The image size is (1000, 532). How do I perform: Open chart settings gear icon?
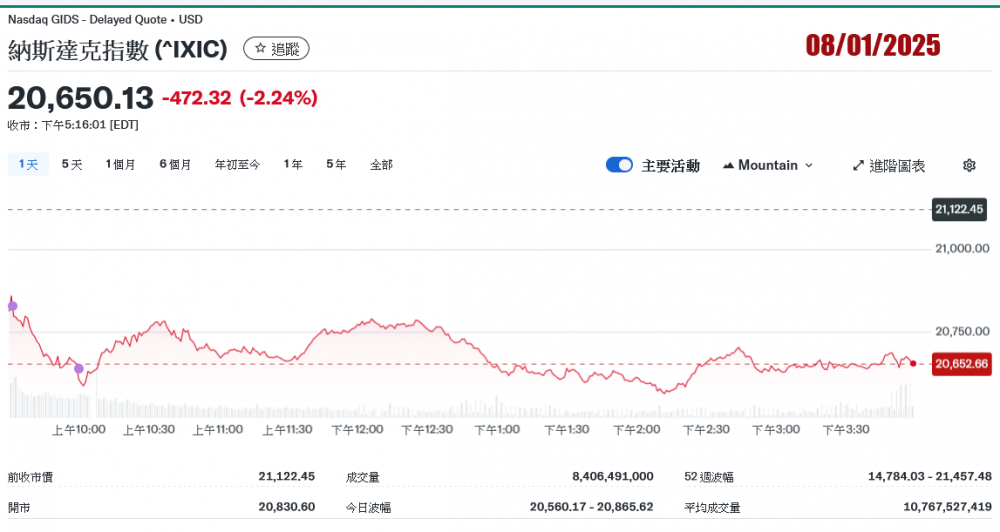point(968,165)
